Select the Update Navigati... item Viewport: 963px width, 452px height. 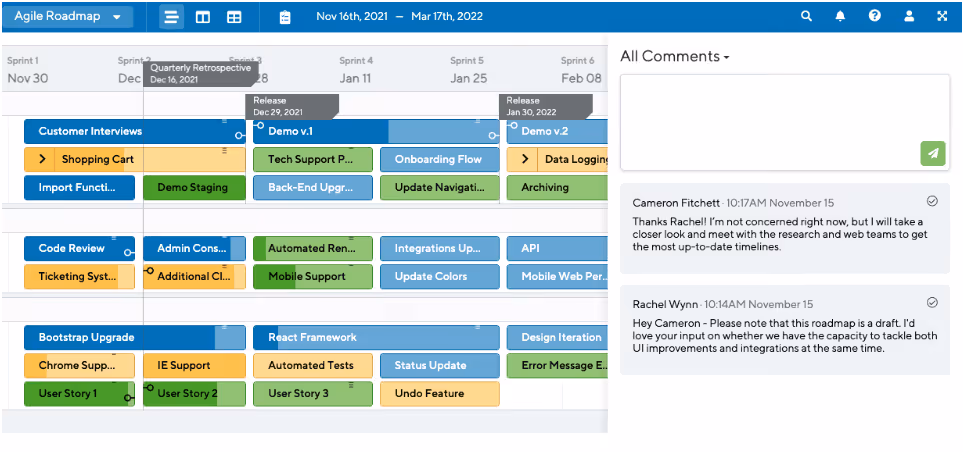click(440, 187)
